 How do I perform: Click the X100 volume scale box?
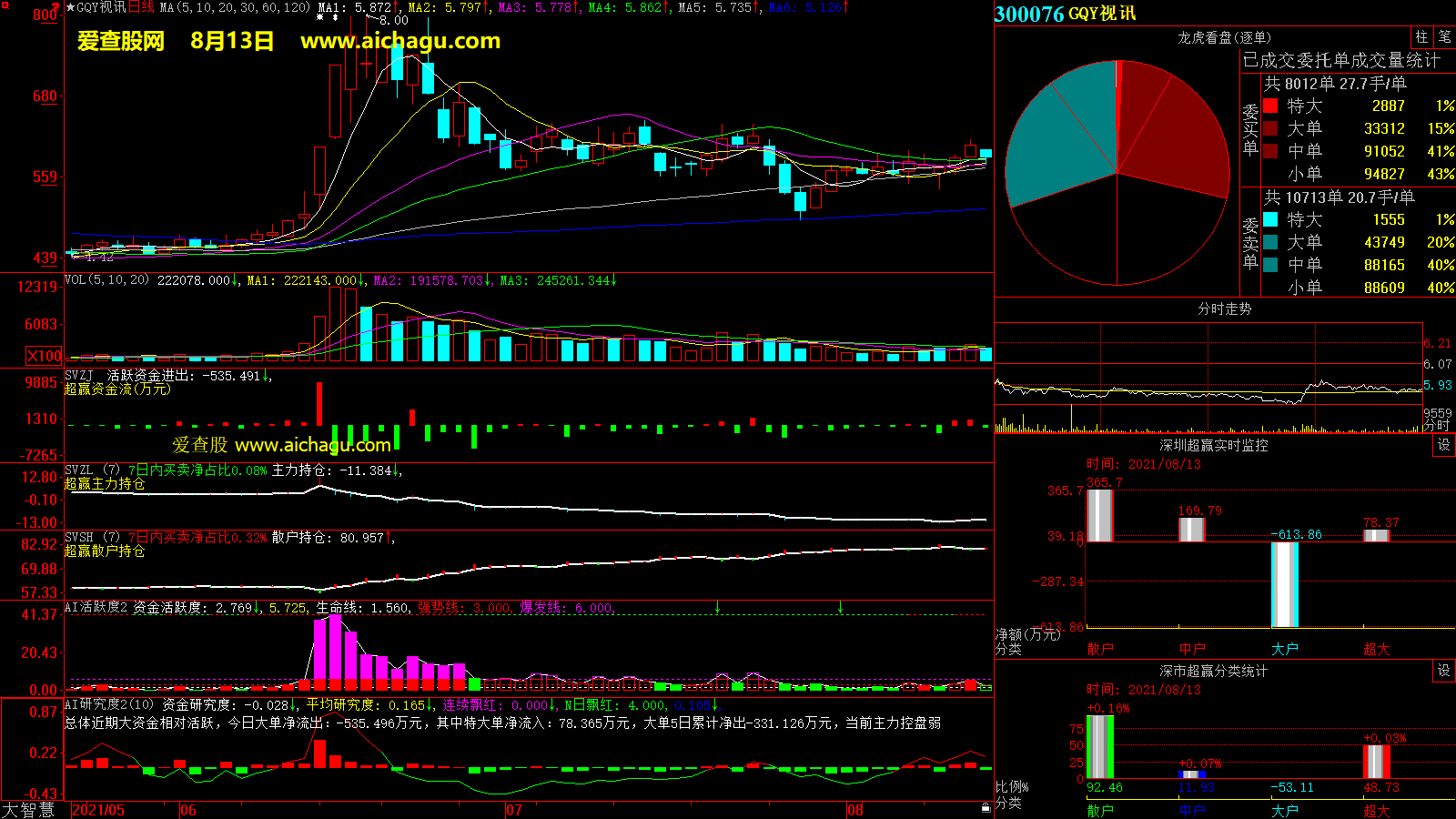coord(45,356)
